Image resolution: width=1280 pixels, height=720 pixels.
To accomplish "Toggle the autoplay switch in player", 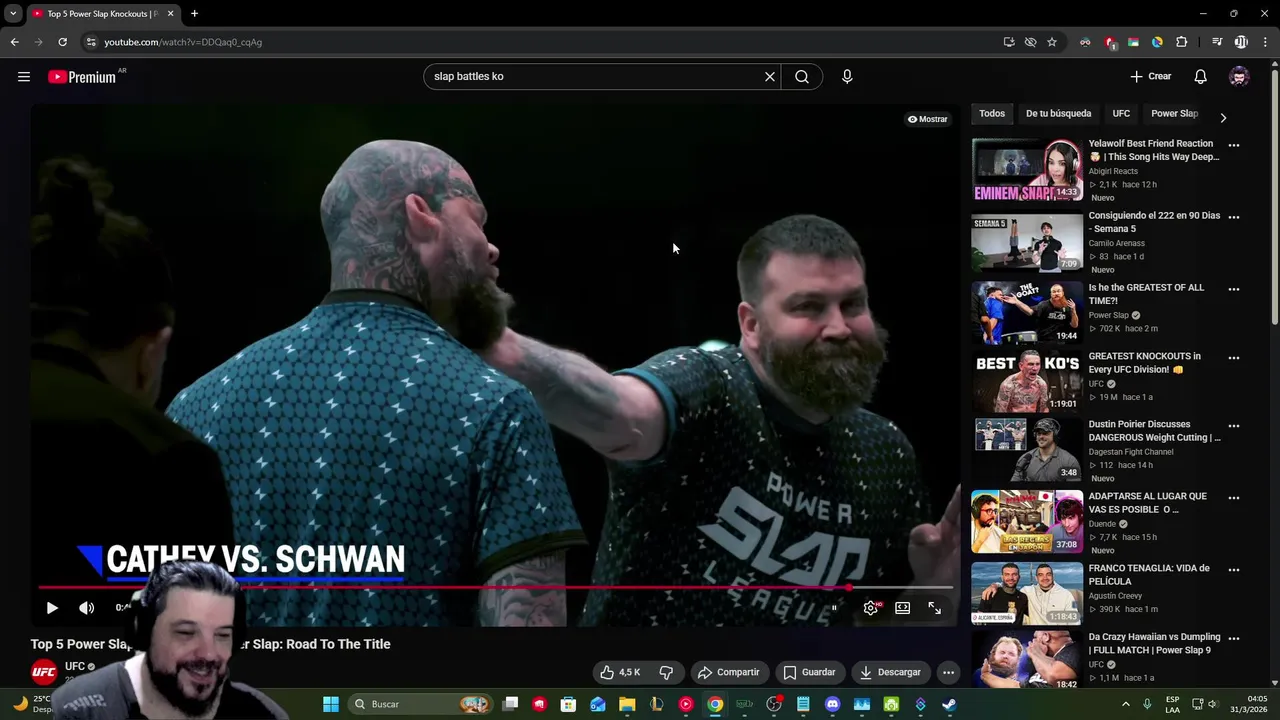I will coord(834,608).
